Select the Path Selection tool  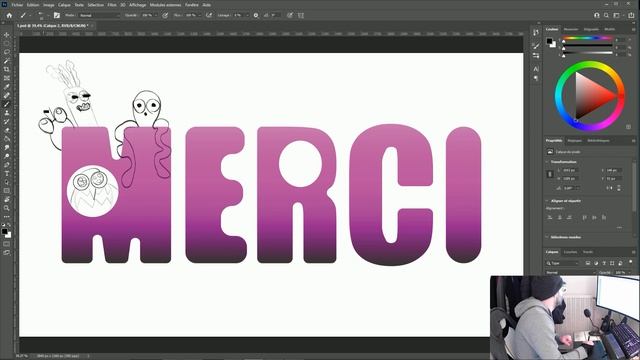tap(7, 182)
